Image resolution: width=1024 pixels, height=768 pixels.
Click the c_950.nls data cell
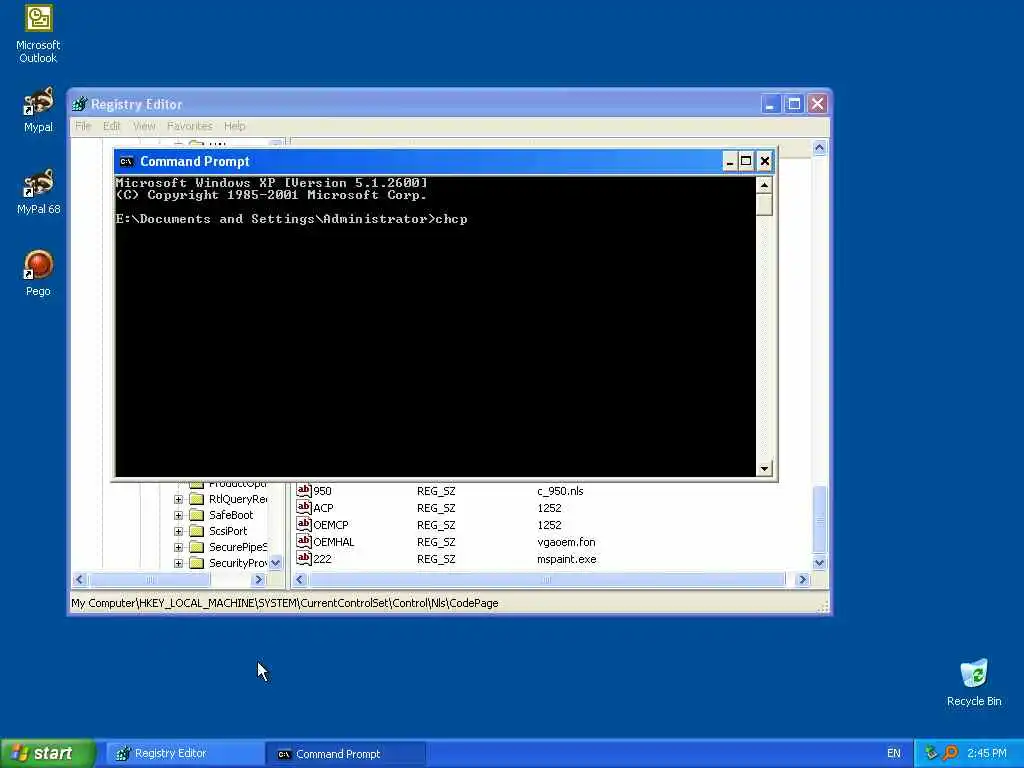560,491
